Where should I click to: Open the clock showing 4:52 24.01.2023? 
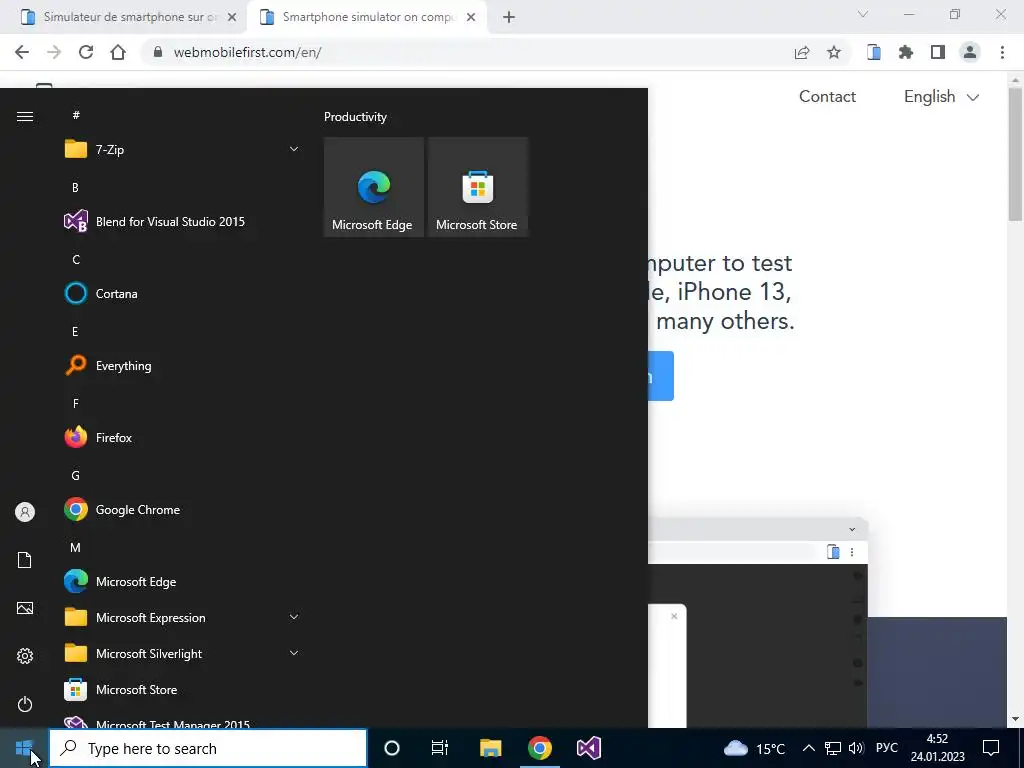937,748
